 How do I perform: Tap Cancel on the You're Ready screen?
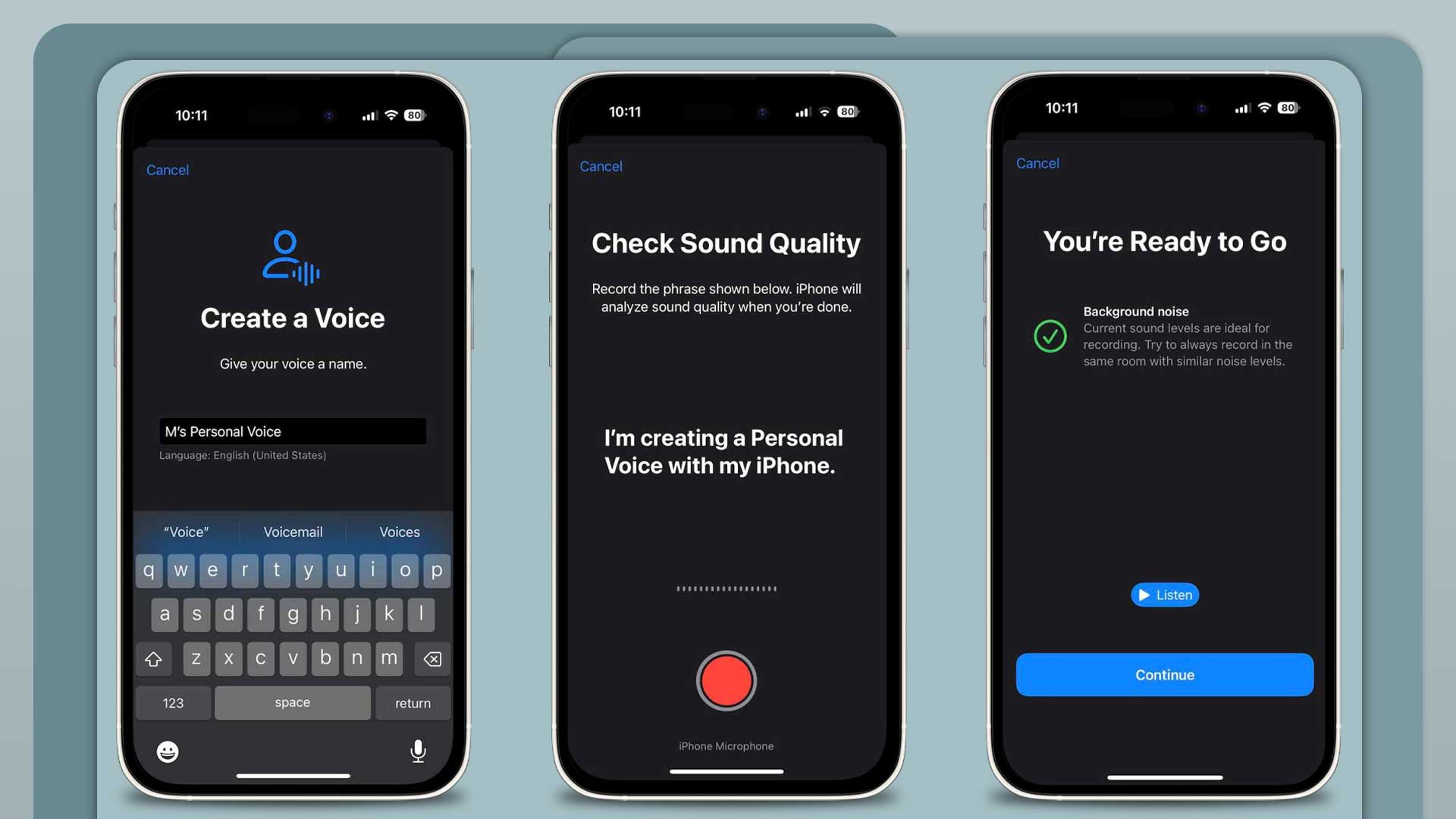(1037, 163)
